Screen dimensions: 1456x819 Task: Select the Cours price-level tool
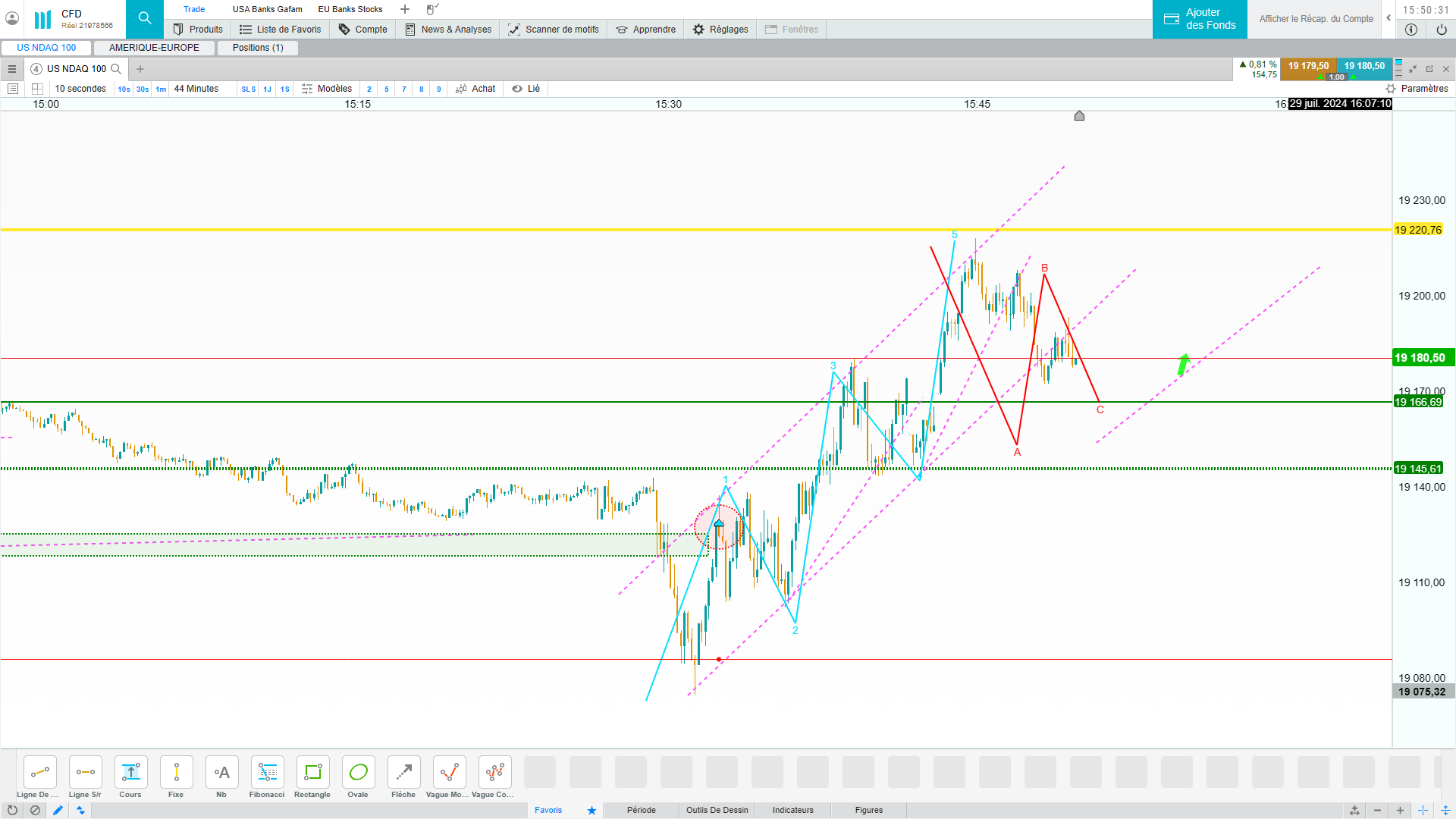point(130,773)
